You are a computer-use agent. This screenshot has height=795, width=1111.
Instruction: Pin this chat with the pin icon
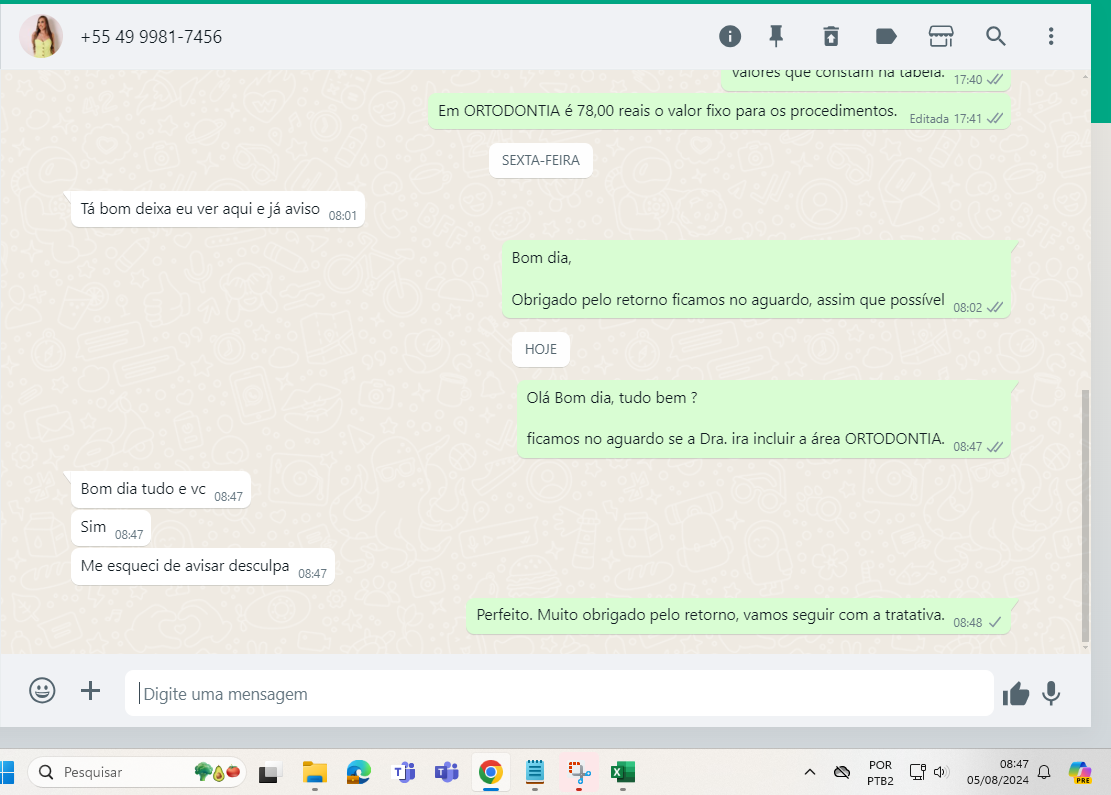point(777,36)
